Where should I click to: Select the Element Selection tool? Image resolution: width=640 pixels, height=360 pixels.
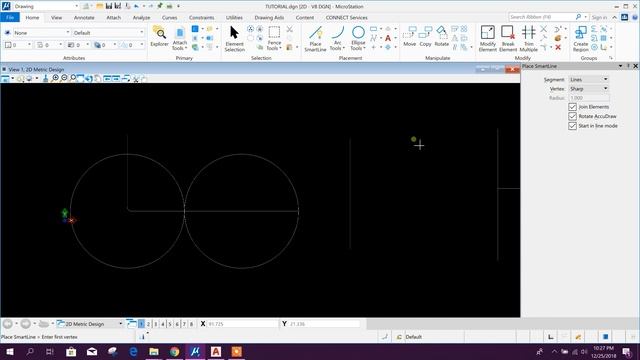pos(234,39)
